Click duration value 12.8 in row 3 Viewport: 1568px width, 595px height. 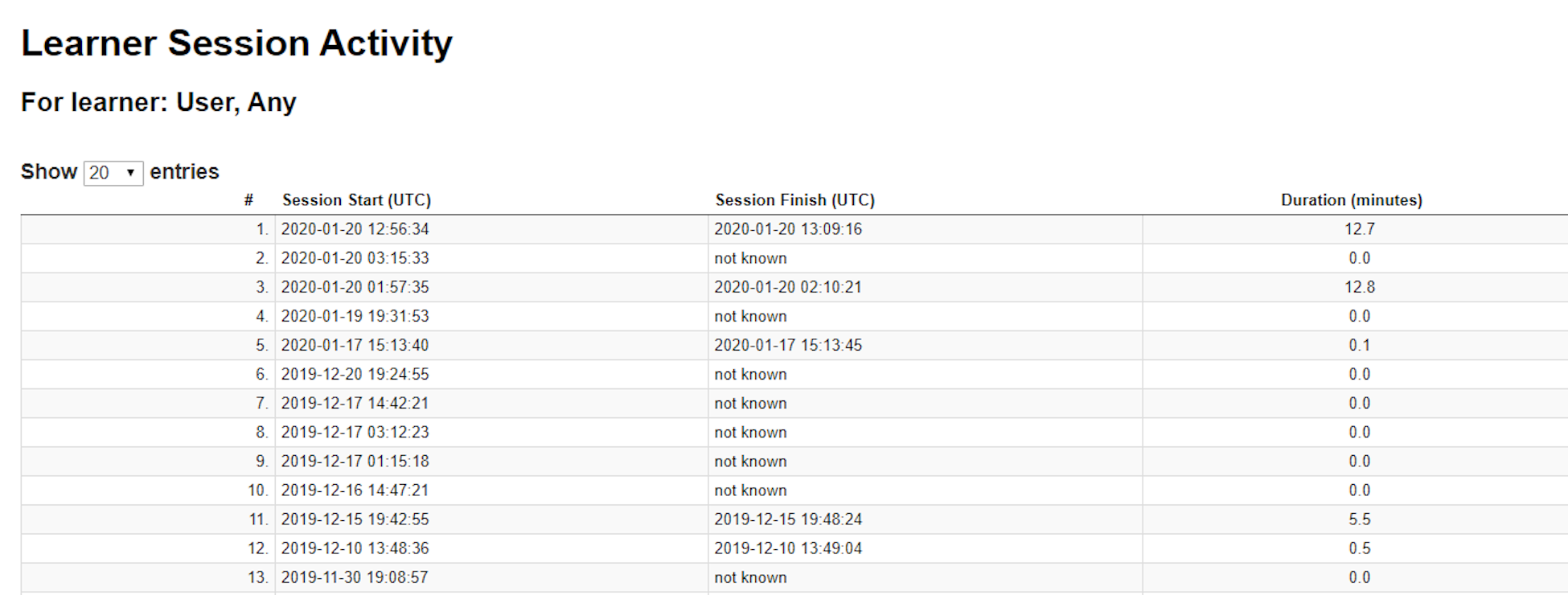point(1359,287)
